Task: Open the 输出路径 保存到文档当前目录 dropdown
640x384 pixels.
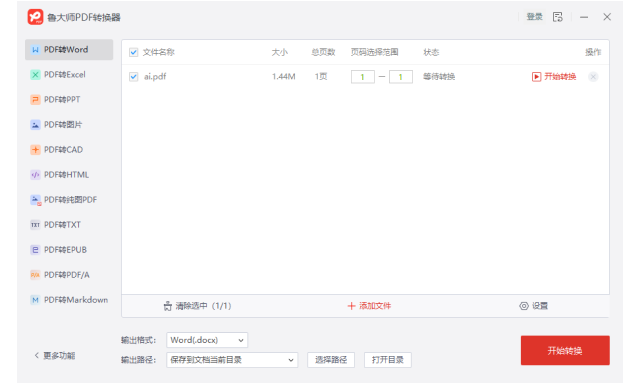Action: point(232,360)
